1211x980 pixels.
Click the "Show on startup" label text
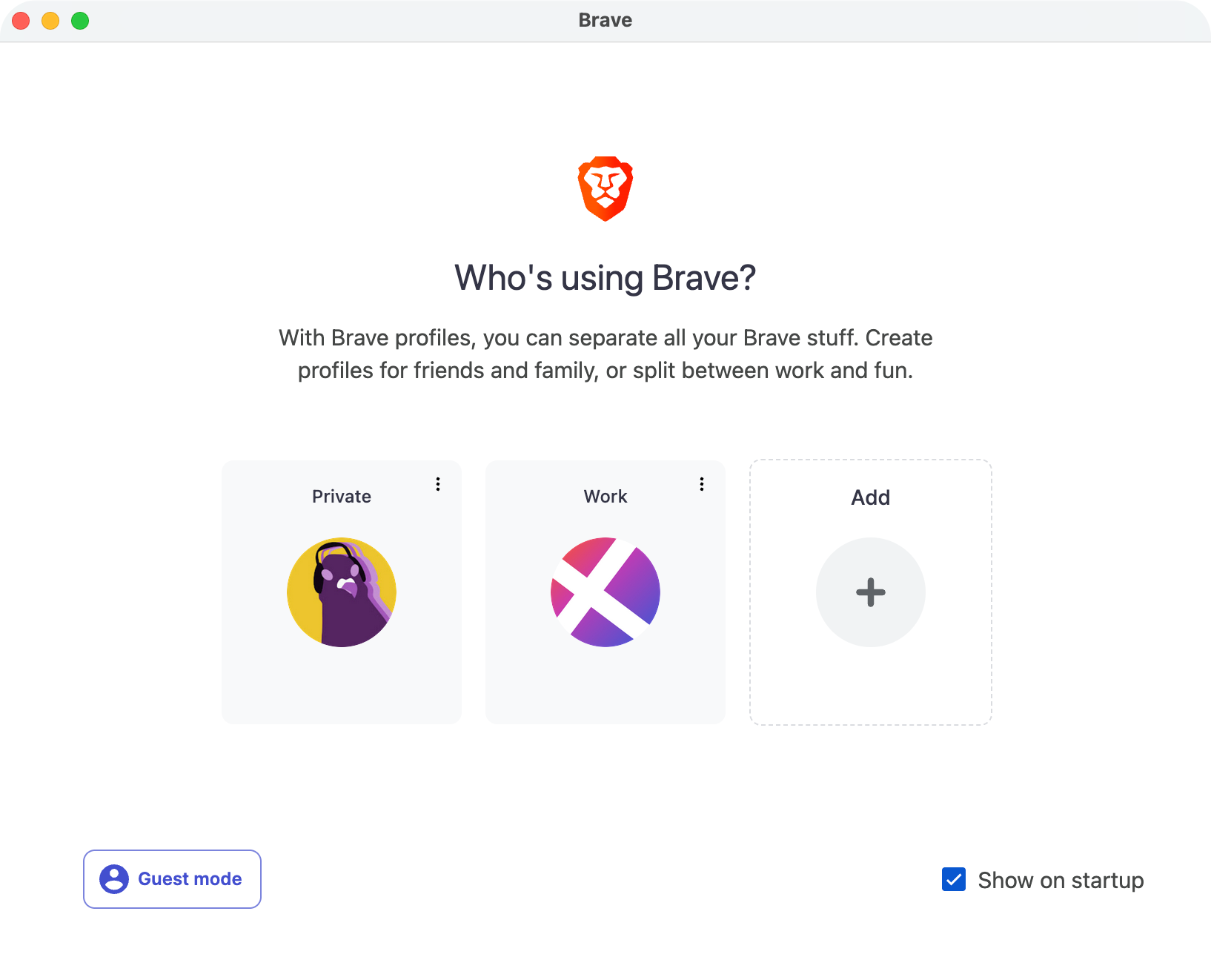tap(1061, 881)
